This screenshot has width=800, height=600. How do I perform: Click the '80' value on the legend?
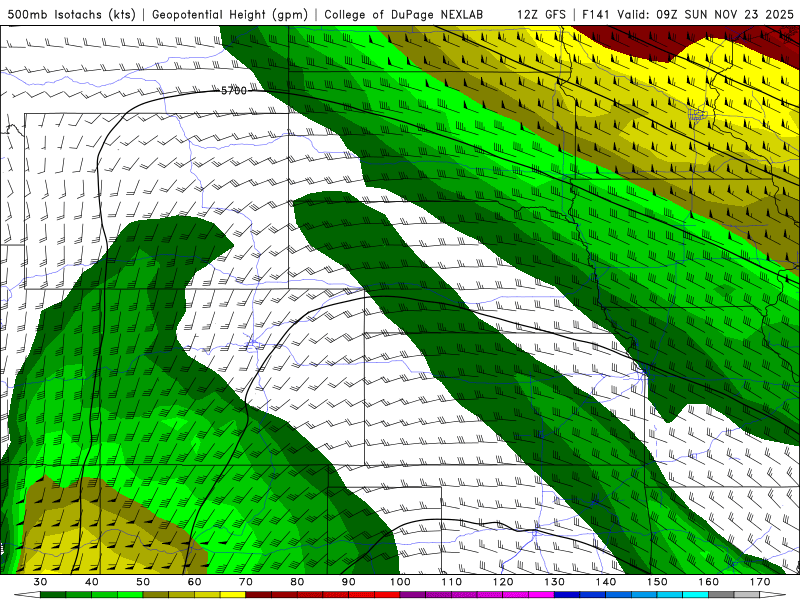(x=297, y=582)
